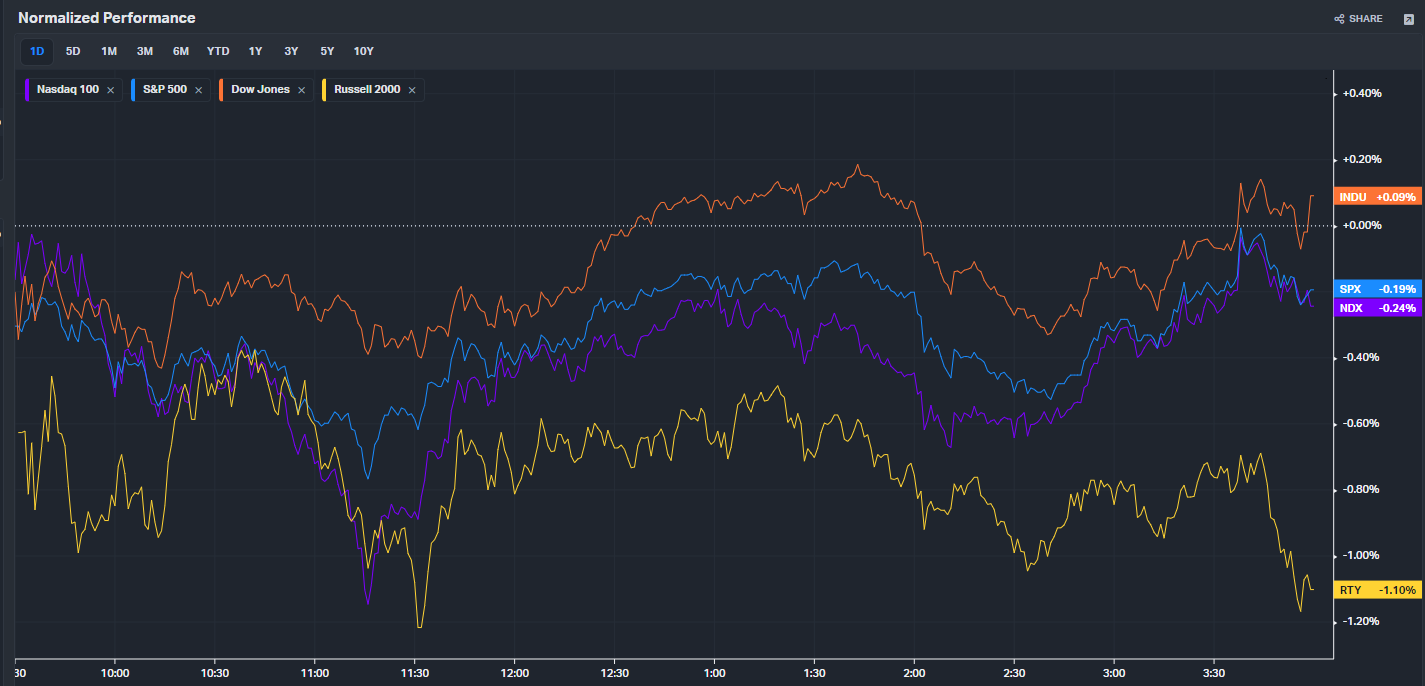Click the blue SPX -0.19% label
The height and width of the screenshot is (686, 1425).
coord(1377,289)
